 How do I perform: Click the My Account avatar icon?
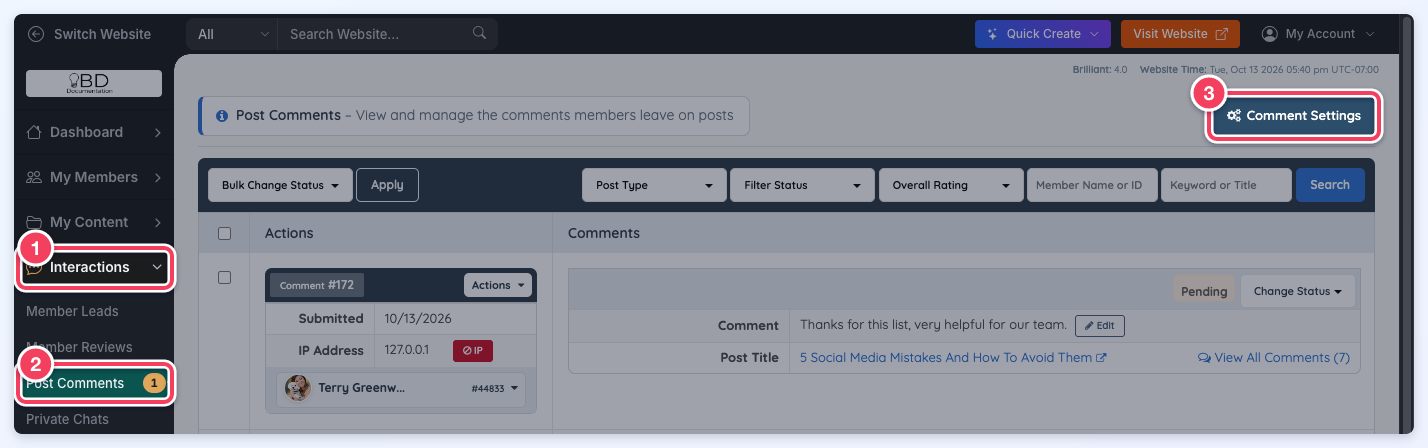click(1270, 34)
